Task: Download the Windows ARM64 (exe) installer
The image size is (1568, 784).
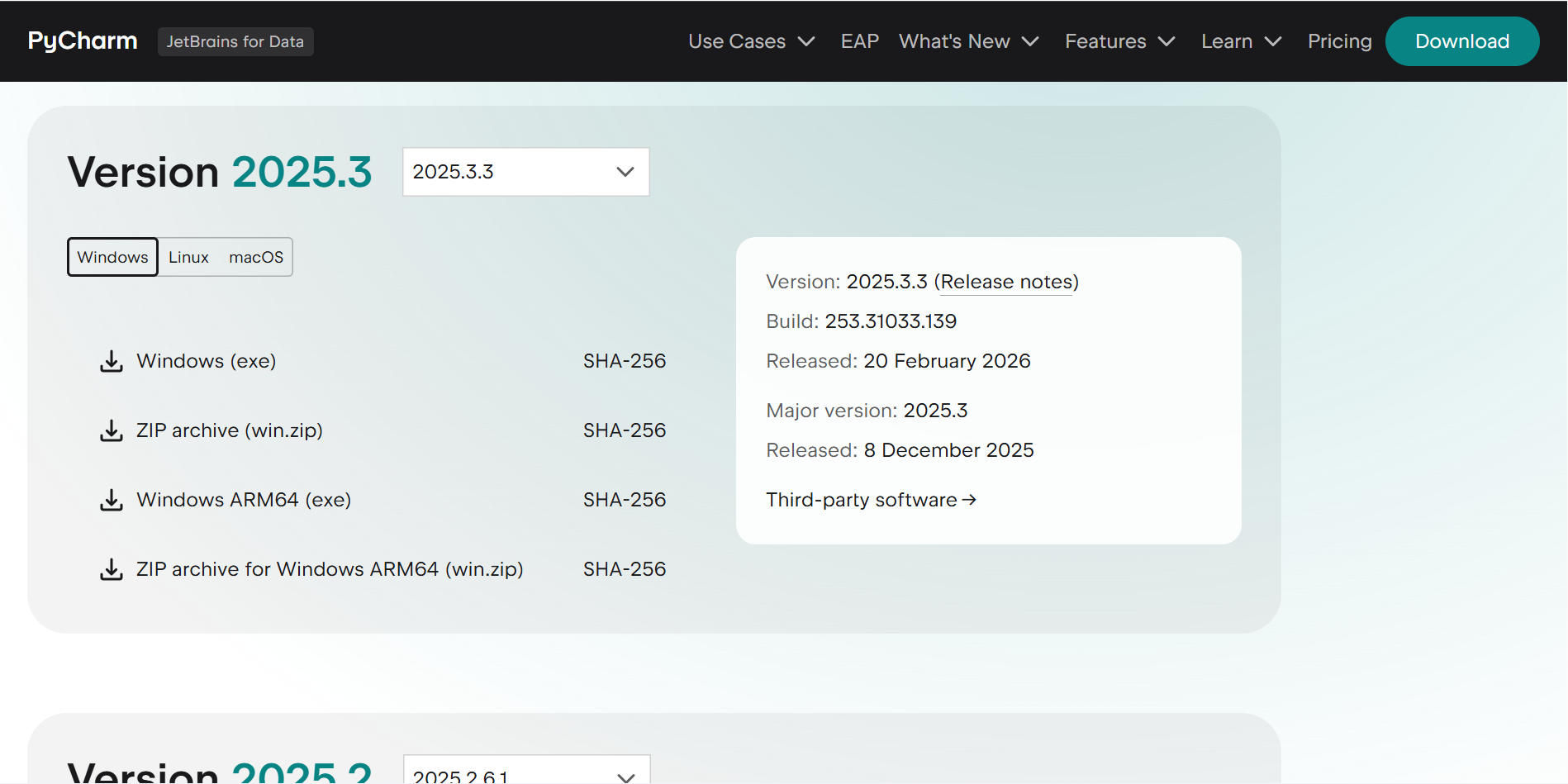Action: pyautogui.click(x=244, y=500)
